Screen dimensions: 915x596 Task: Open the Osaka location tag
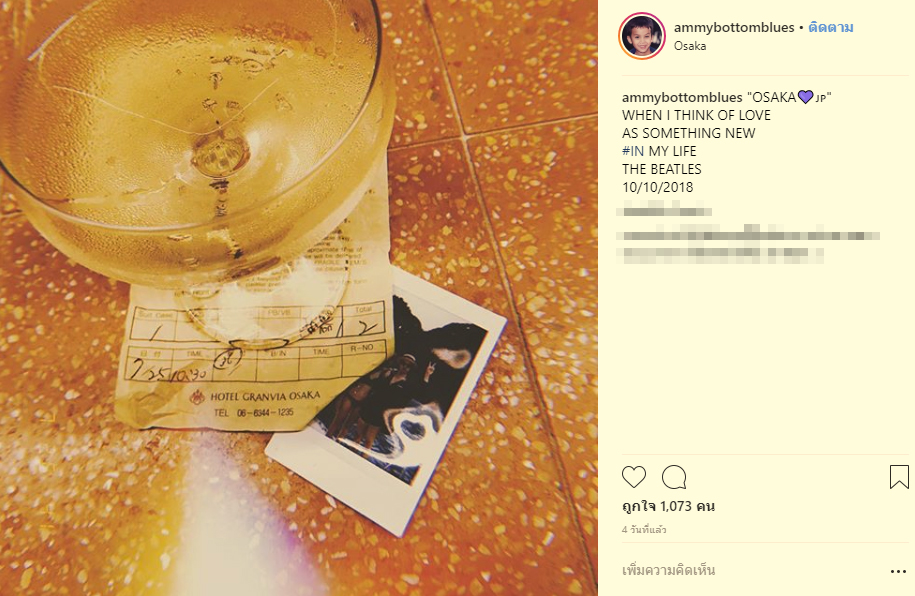tap(690, 46)
